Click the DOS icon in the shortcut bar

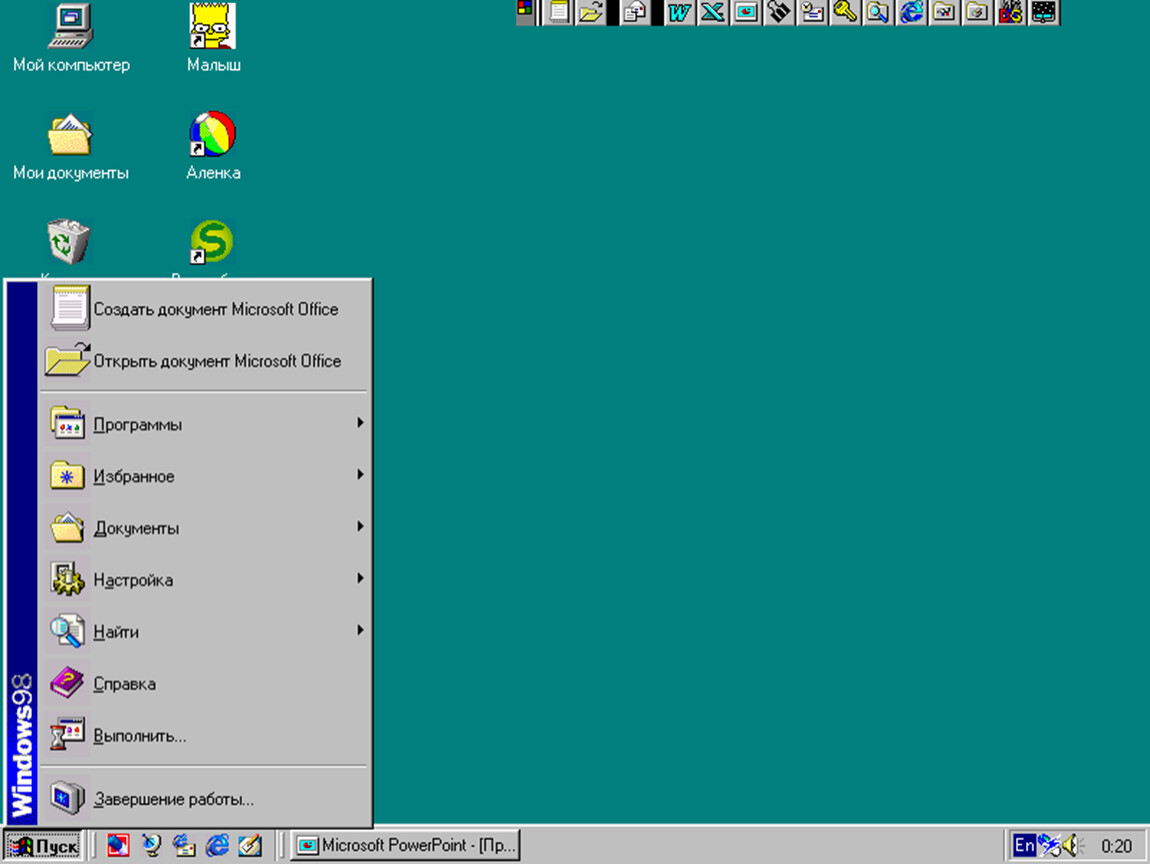pos(1011,12)
